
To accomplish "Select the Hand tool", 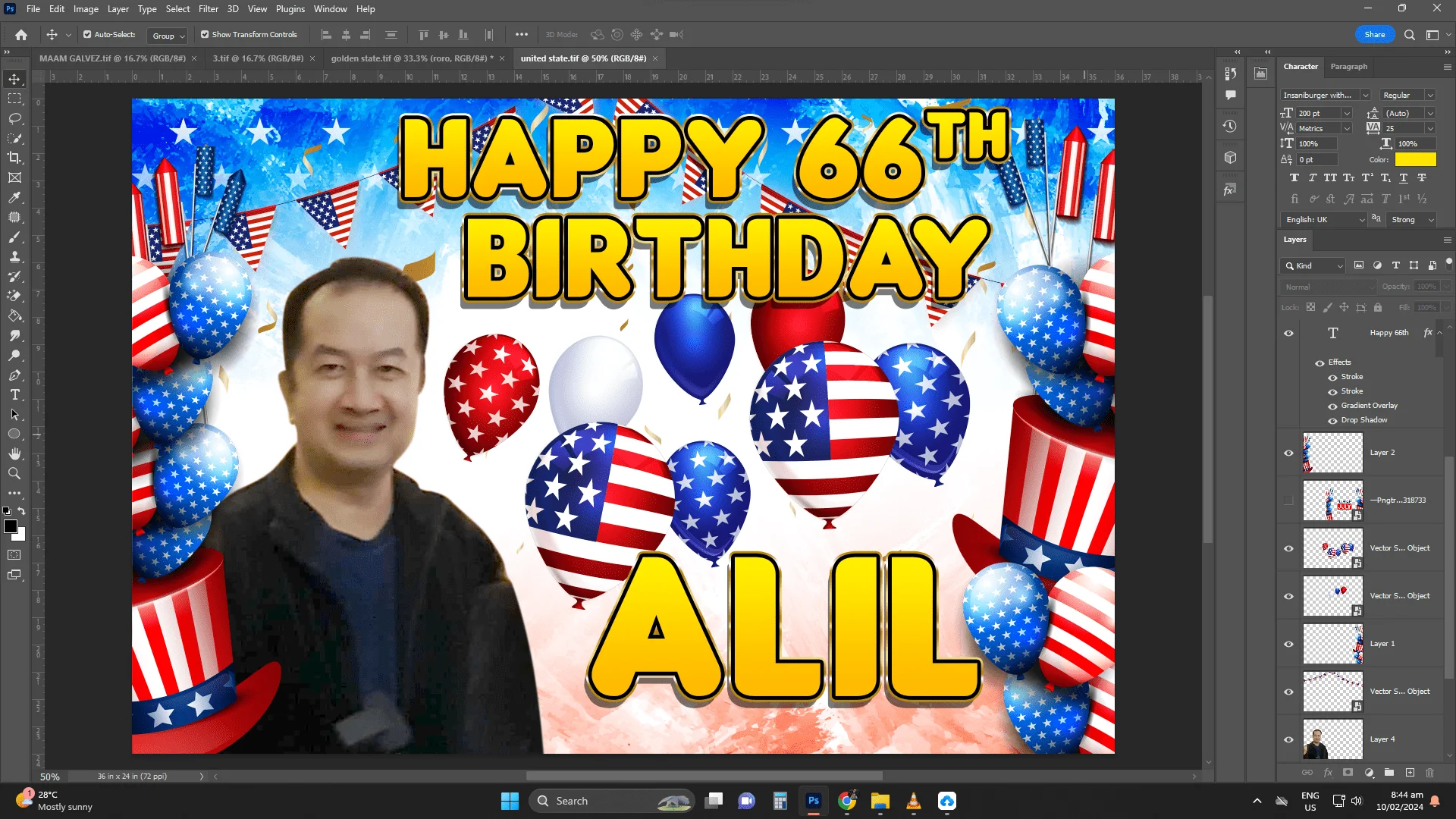I will click(x=14, y=453).
